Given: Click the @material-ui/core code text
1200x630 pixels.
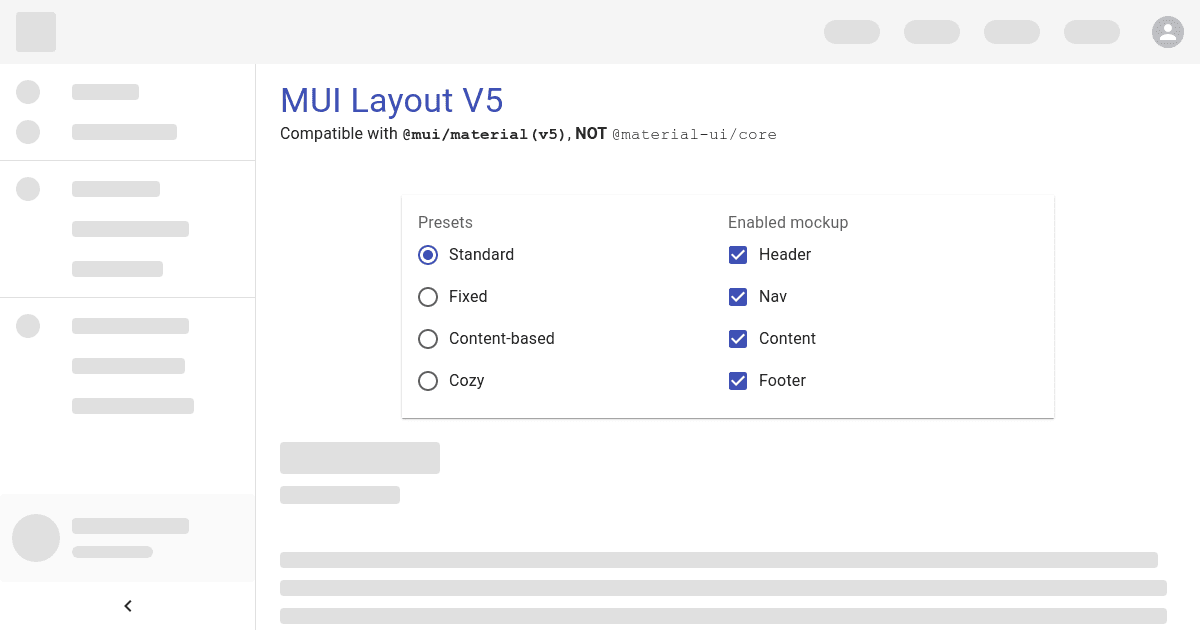Looking at the screenshot, I should point(694,134).
